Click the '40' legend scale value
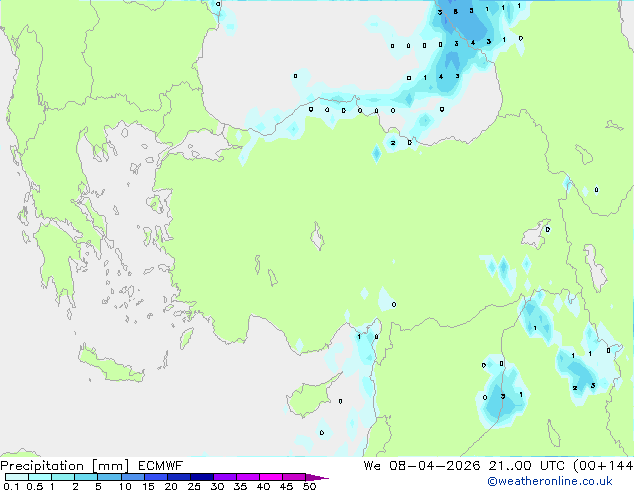Screen dimensions: 634x490 coord(263,486)
